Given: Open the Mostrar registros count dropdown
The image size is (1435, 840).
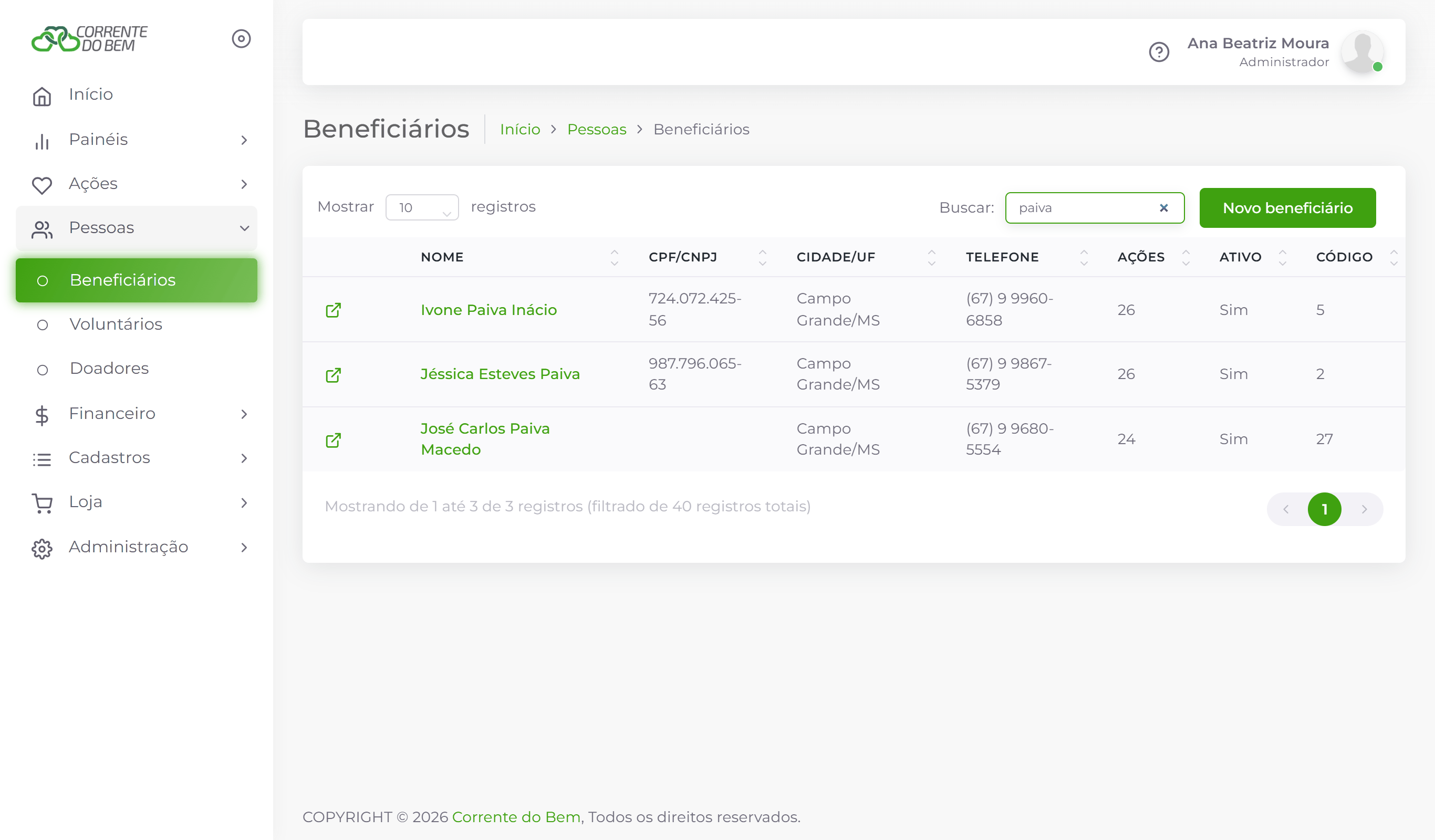Looking at the screenshot, I should point(422,207).
